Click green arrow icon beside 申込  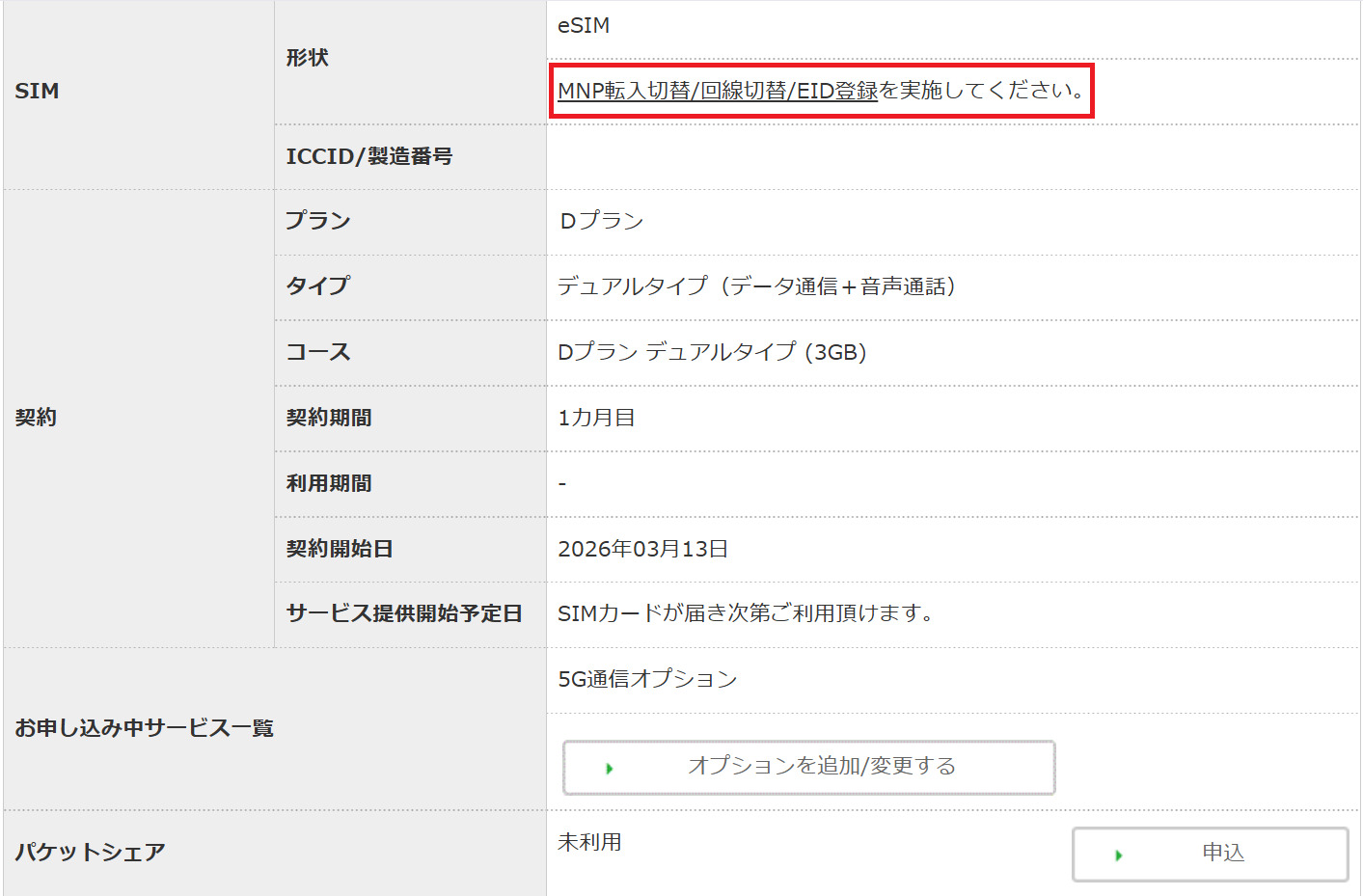pyautogui.click(x=1118, y=855)
